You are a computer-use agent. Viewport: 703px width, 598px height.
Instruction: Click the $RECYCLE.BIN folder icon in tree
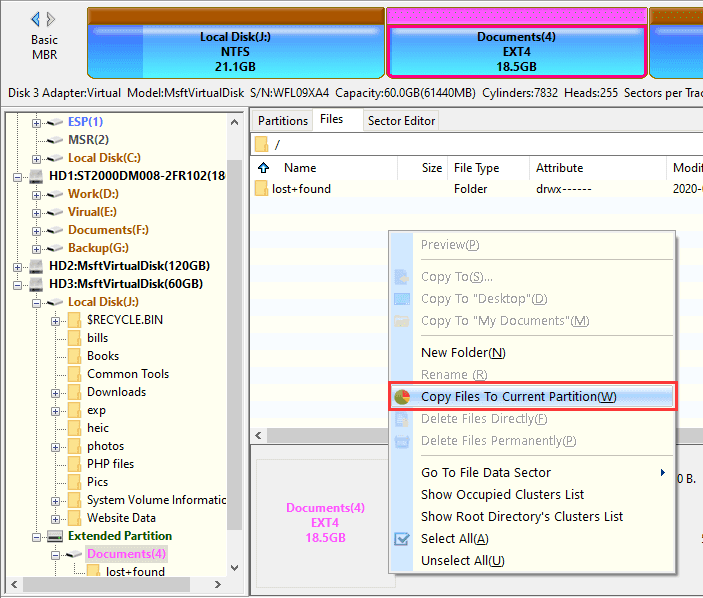[73, 320]
